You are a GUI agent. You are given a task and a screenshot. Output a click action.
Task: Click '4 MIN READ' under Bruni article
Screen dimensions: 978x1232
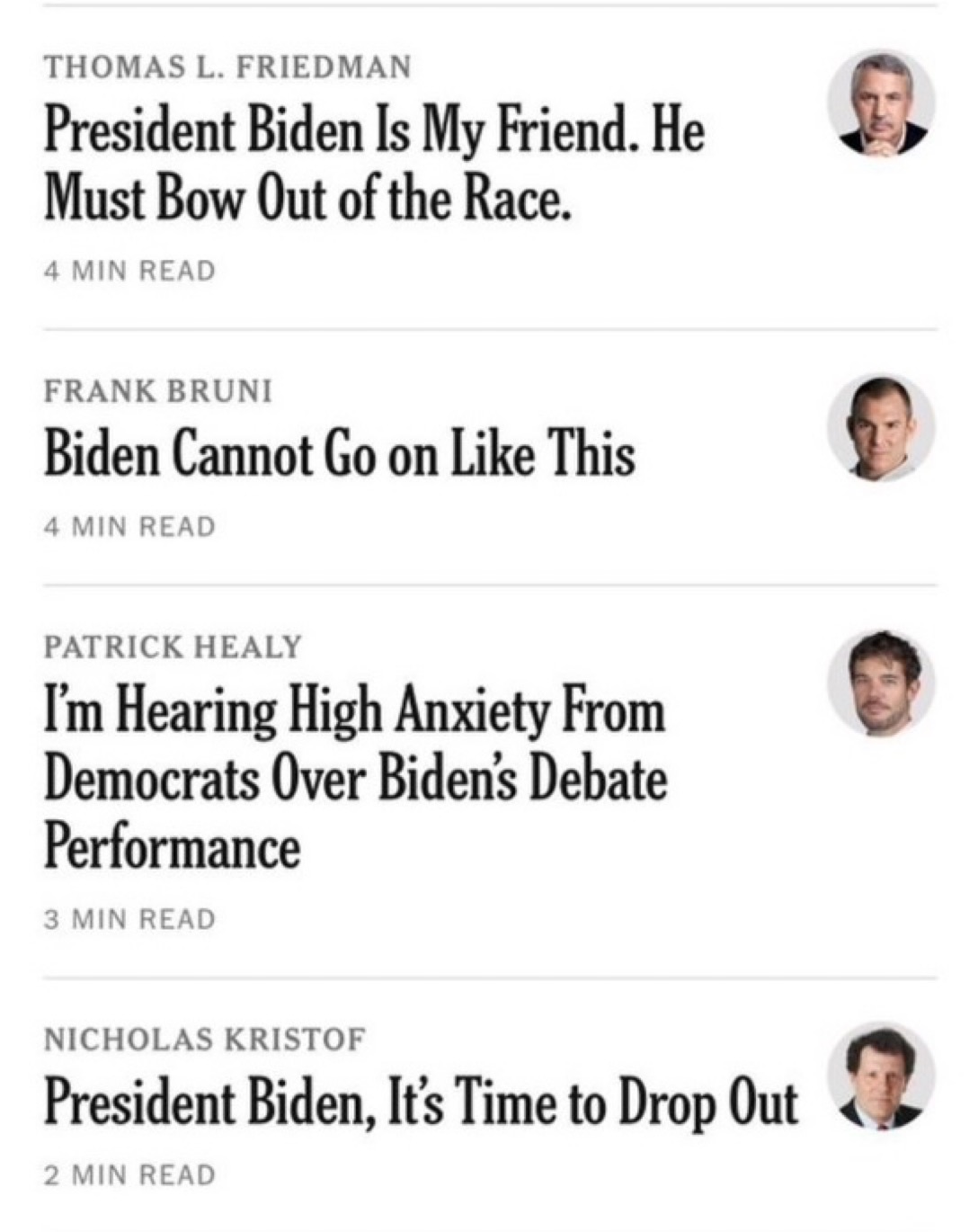click(x=130, y=526)
